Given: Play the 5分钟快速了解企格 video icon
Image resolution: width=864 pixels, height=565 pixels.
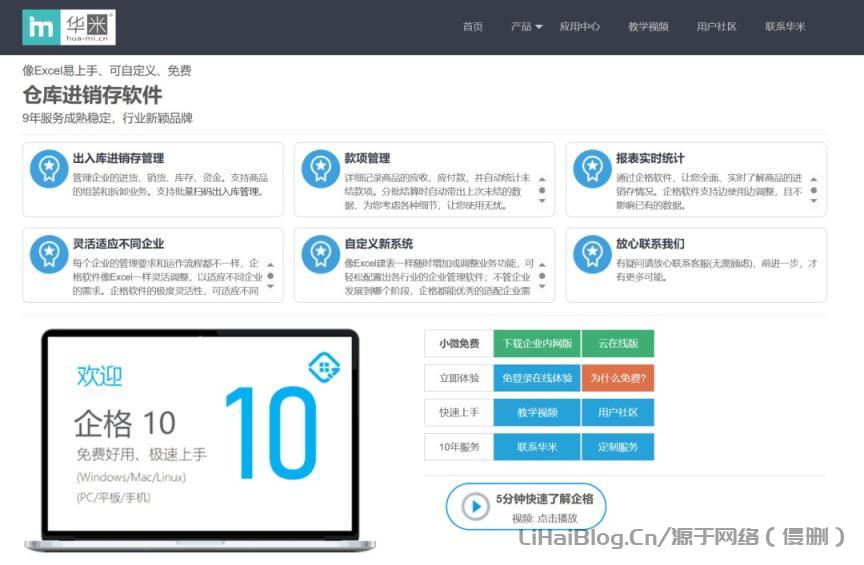Looking at the screenshot, I should (x=476, y=506).
